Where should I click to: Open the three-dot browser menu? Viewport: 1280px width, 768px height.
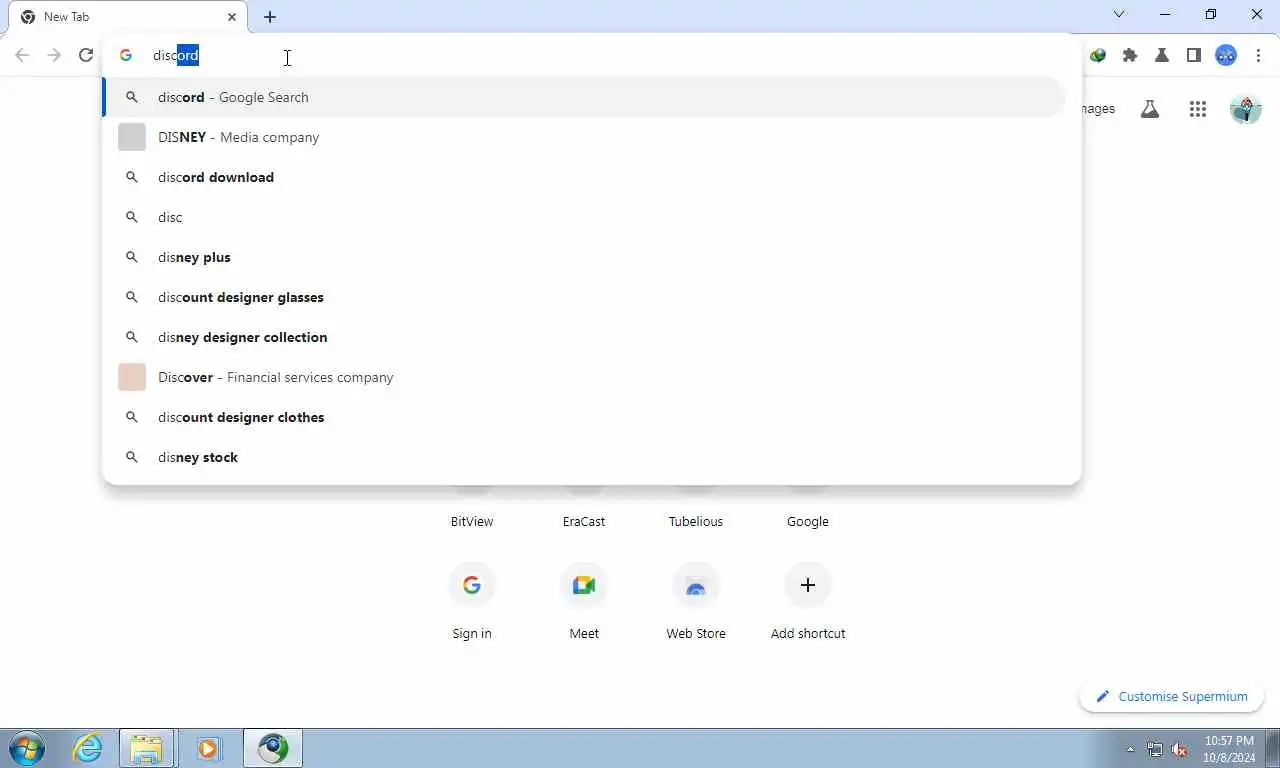tap(1258, 56)
